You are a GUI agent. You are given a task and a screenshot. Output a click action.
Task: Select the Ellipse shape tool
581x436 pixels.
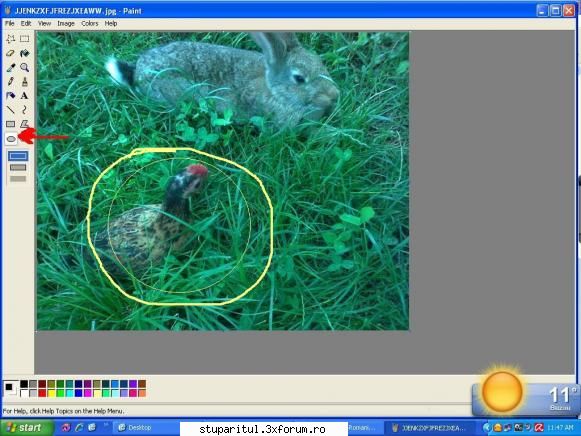click(11, 139)
